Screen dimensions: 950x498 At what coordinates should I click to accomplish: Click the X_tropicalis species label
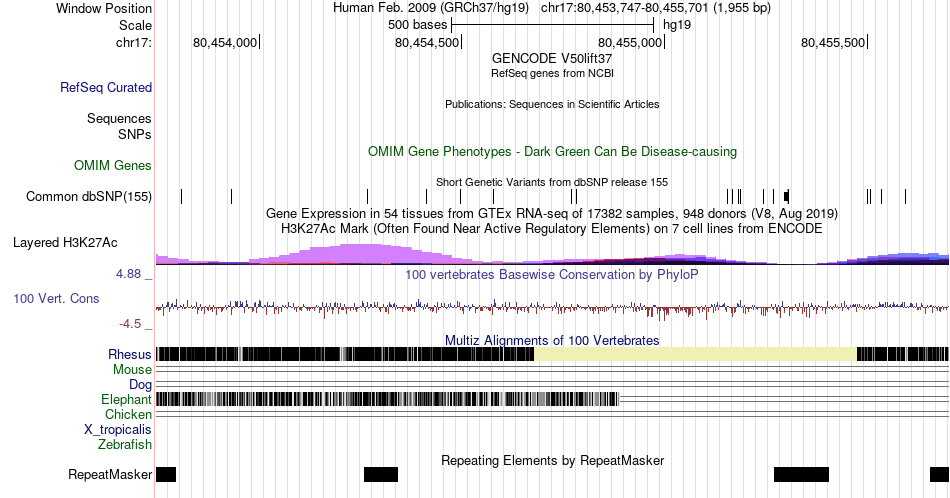[x=118, y=430]
